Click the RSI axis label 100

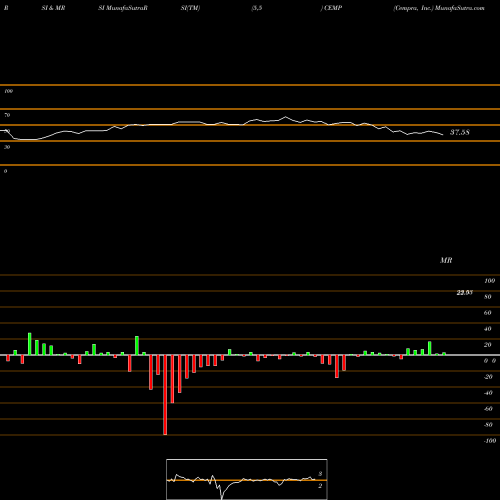tap(8, 91)
